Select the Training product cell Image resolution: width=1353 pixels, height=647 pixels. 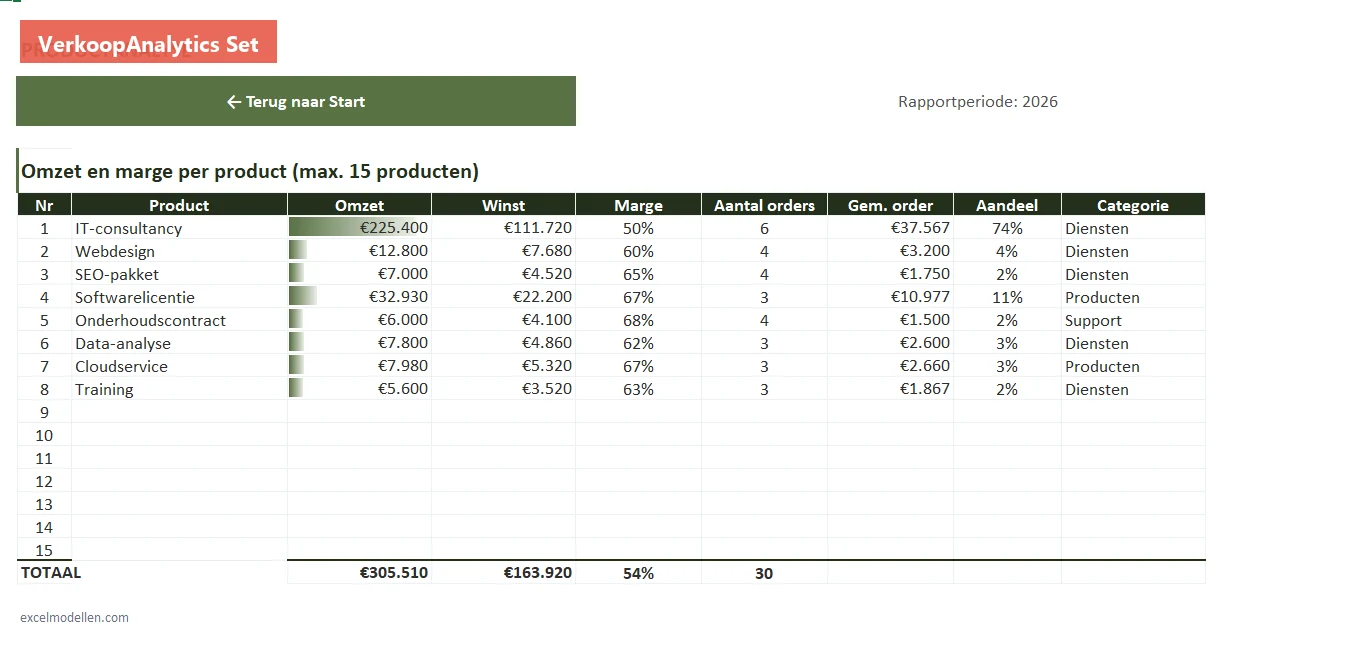(x=179, y=389)
